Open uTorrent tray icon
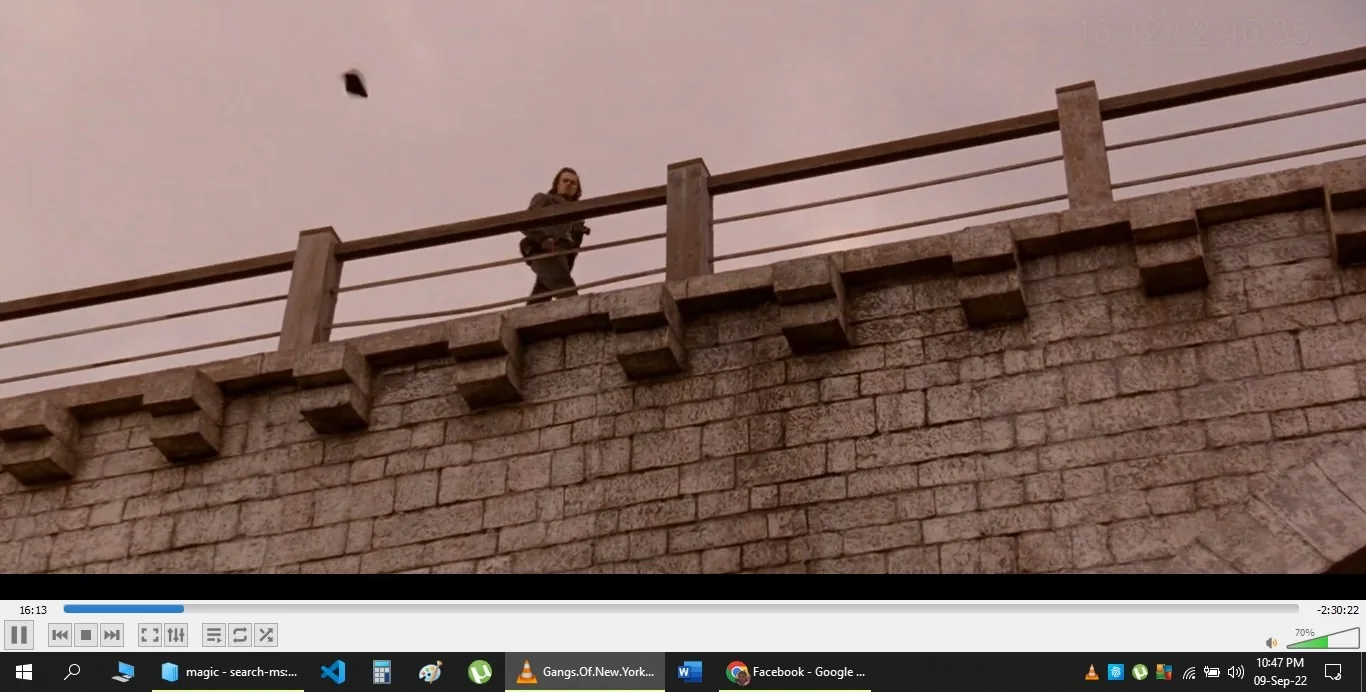This screenshot has height=692, width=1366. point(1140,672)
